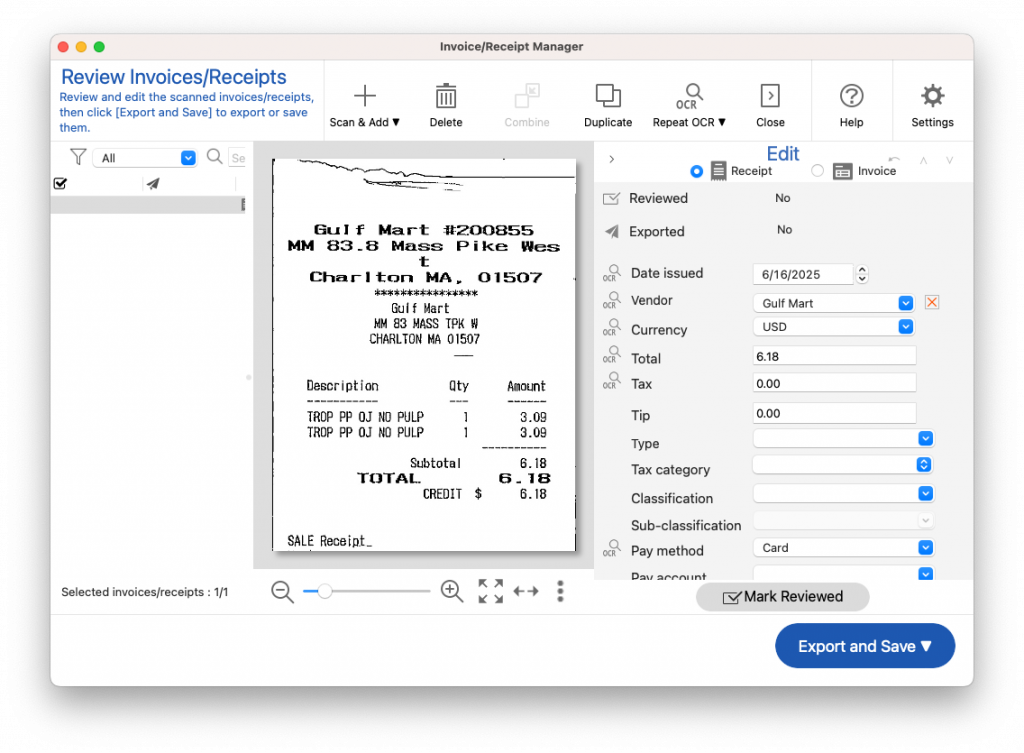Open the Classification dropdown
The height and width of the screenshot is (753, 1024).
(925, 493)
